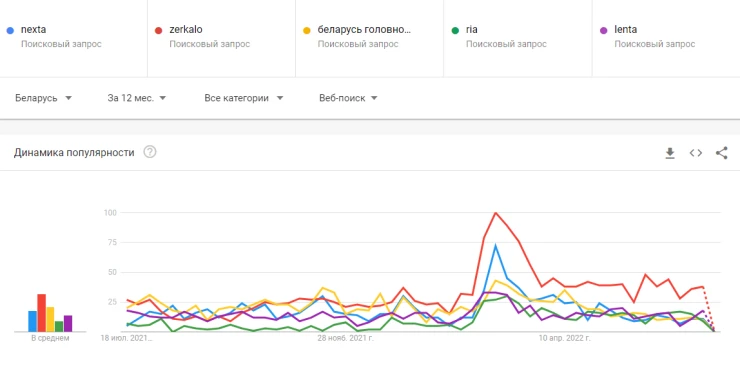Open the За 12 мес. time range dropdown
This screenshot has width=740, height=380.
point(137,98)
